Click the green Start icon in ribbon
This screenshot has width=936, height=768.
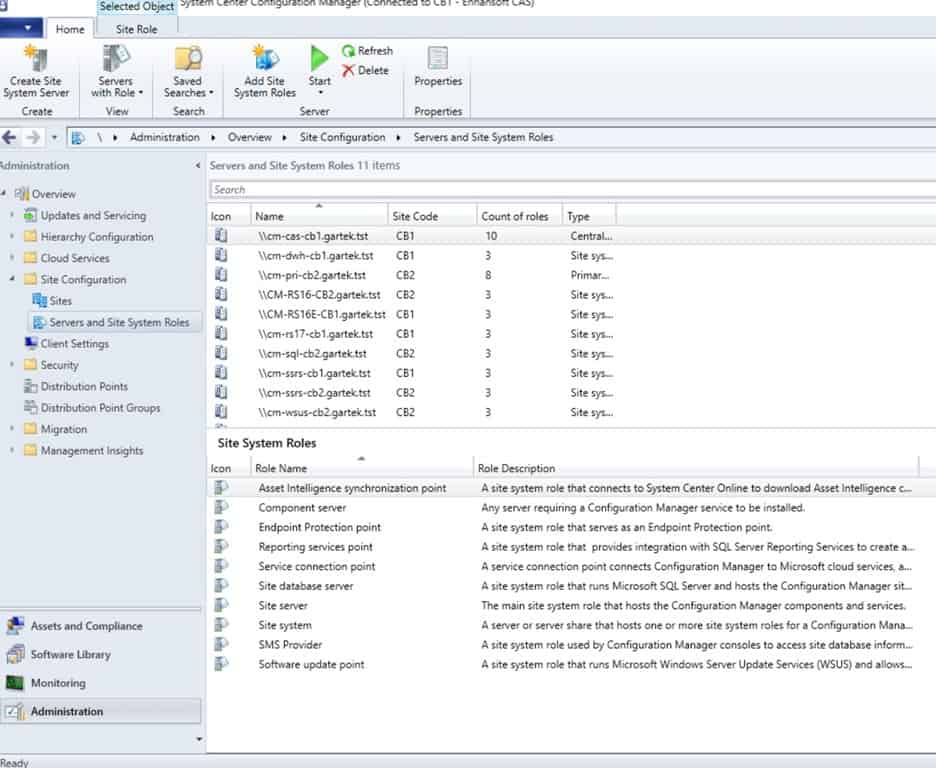click(318, 60)
